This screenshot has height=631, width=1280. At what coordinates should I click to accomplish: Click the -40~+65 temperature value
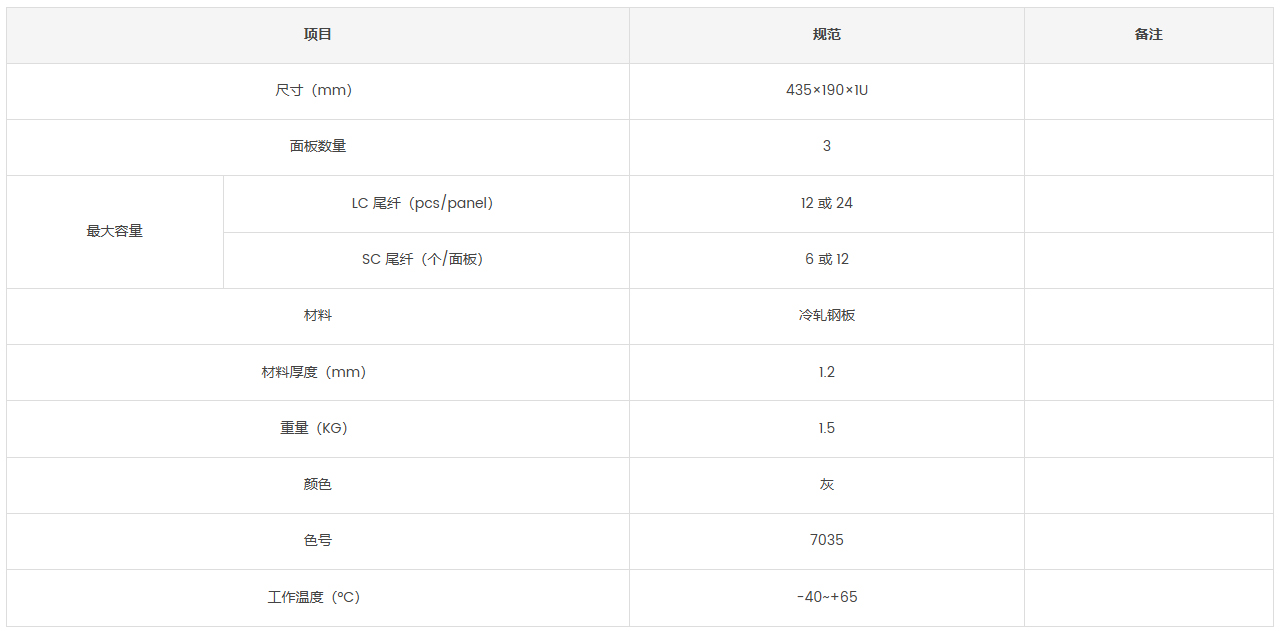[827, 598]
